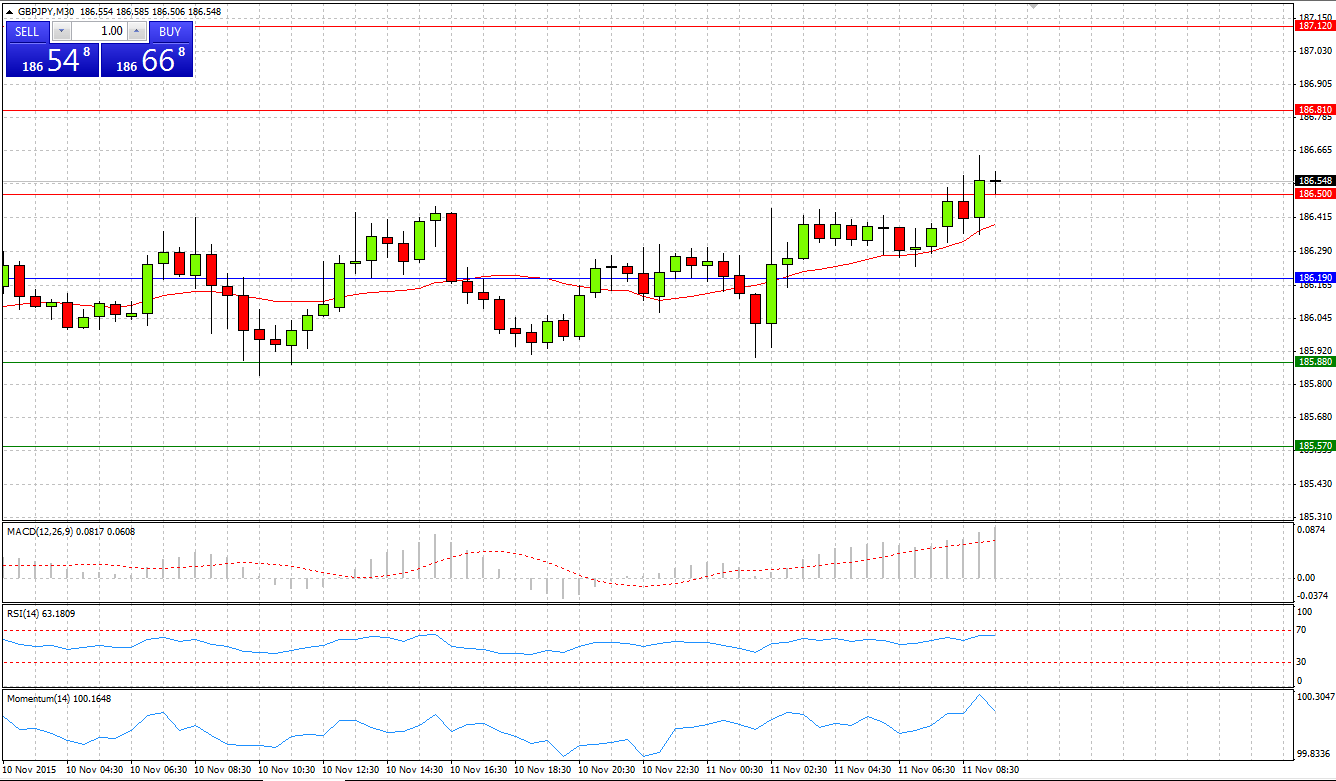Select the 186.500 red price level label
The height and width of the screenshot is (781, 1336).
point(1315,193)
